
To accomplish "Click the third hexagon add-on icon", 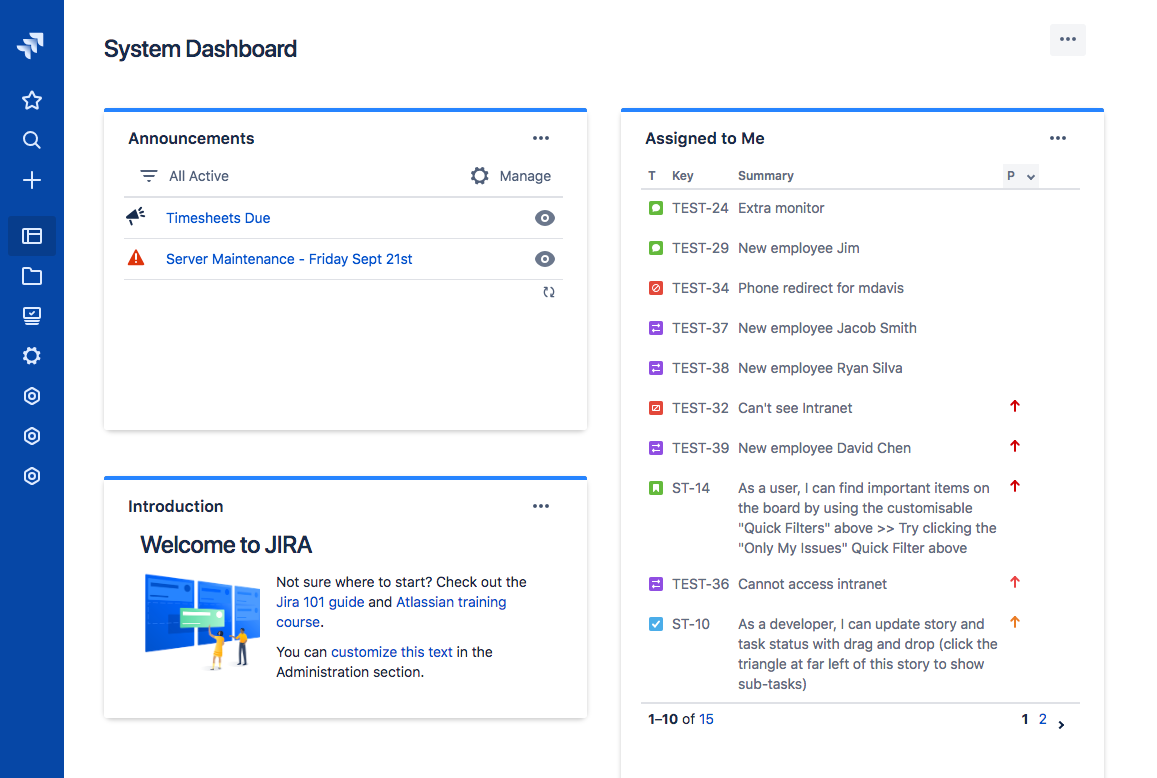I will coord(32,476).
